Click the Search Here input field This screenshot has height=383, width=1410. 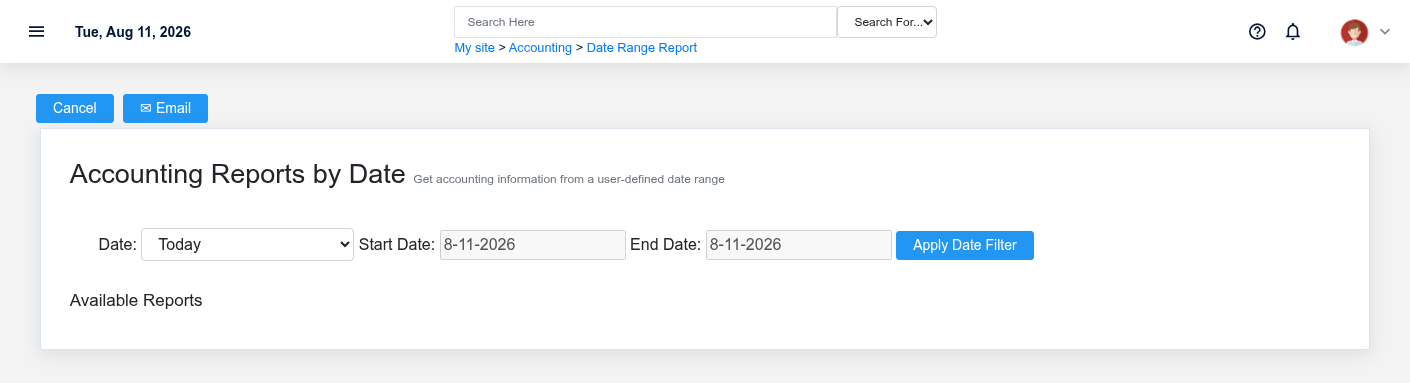click(645, 22)
